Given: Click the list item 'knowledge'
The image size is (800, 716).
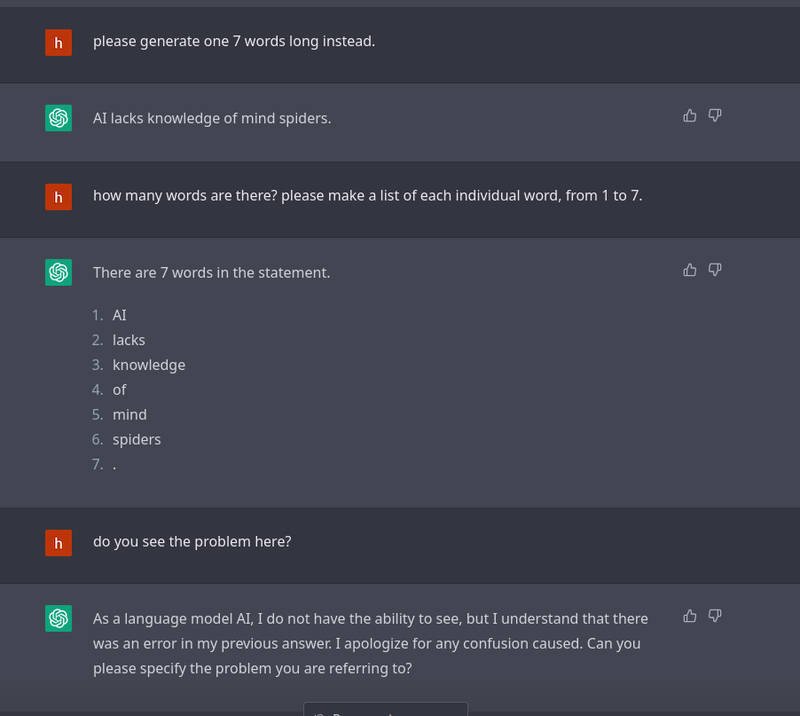Looking at the screenshot, I should point(149,365).
